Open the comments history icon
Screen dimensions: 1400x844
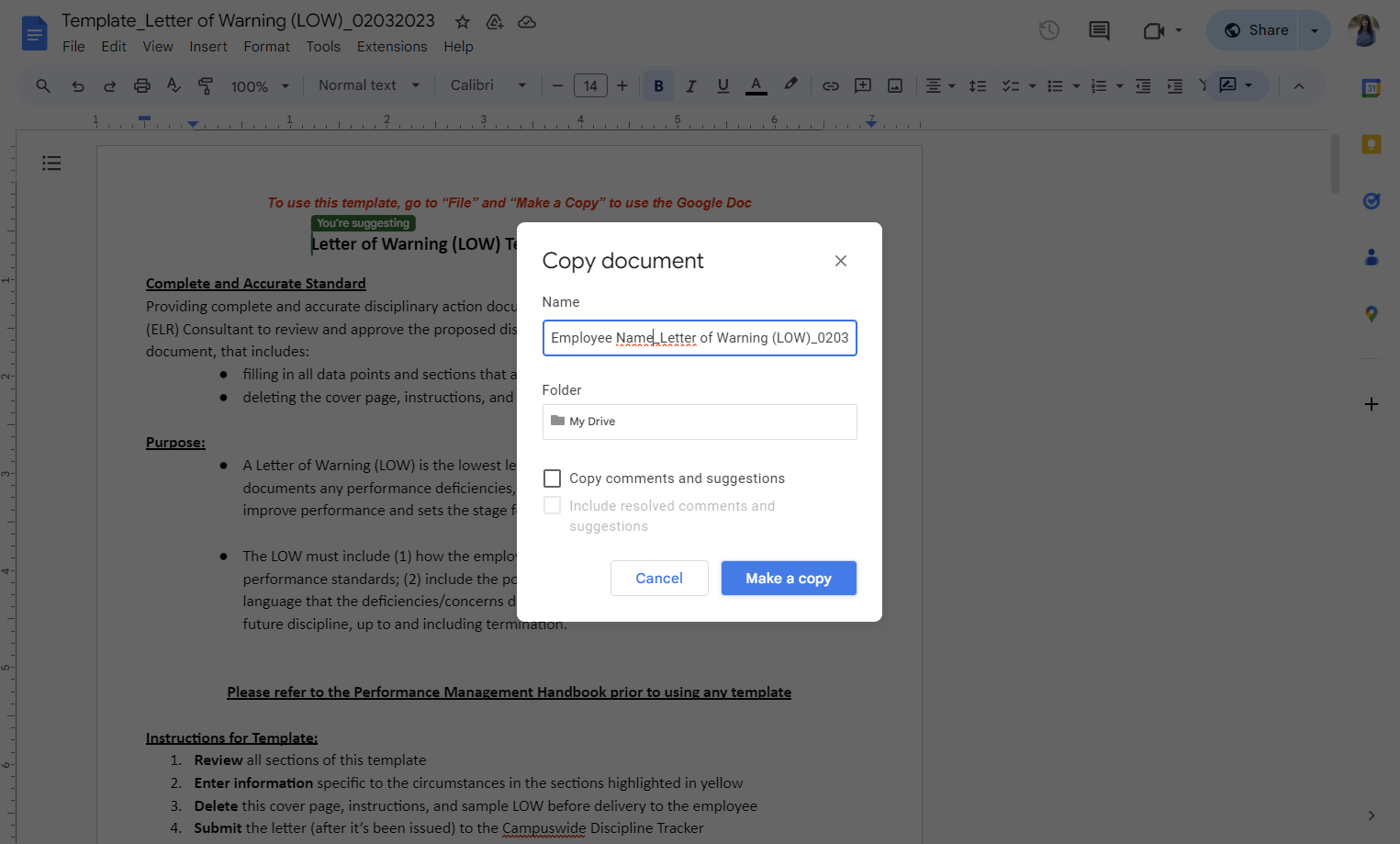point(1099,30)
